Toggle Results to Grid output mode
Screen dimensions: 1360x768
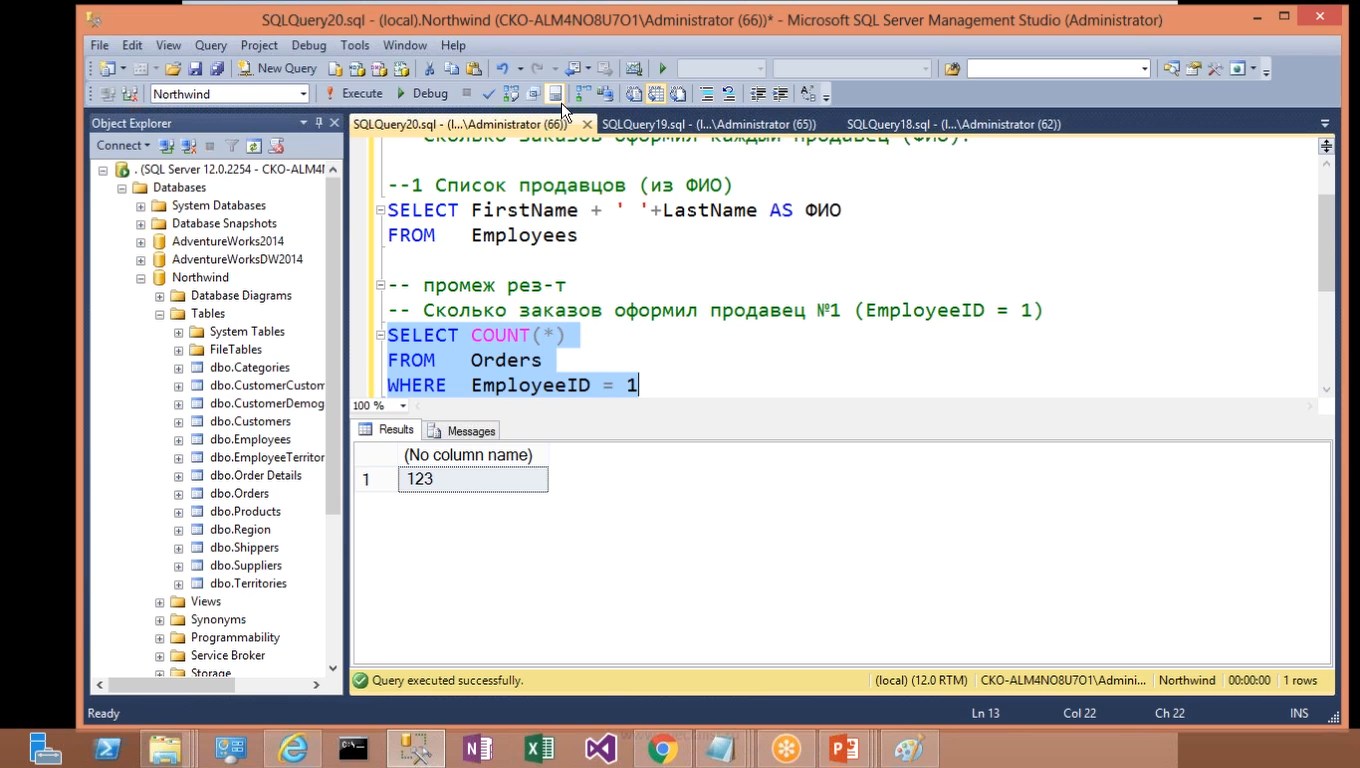[x=655, y=94]
